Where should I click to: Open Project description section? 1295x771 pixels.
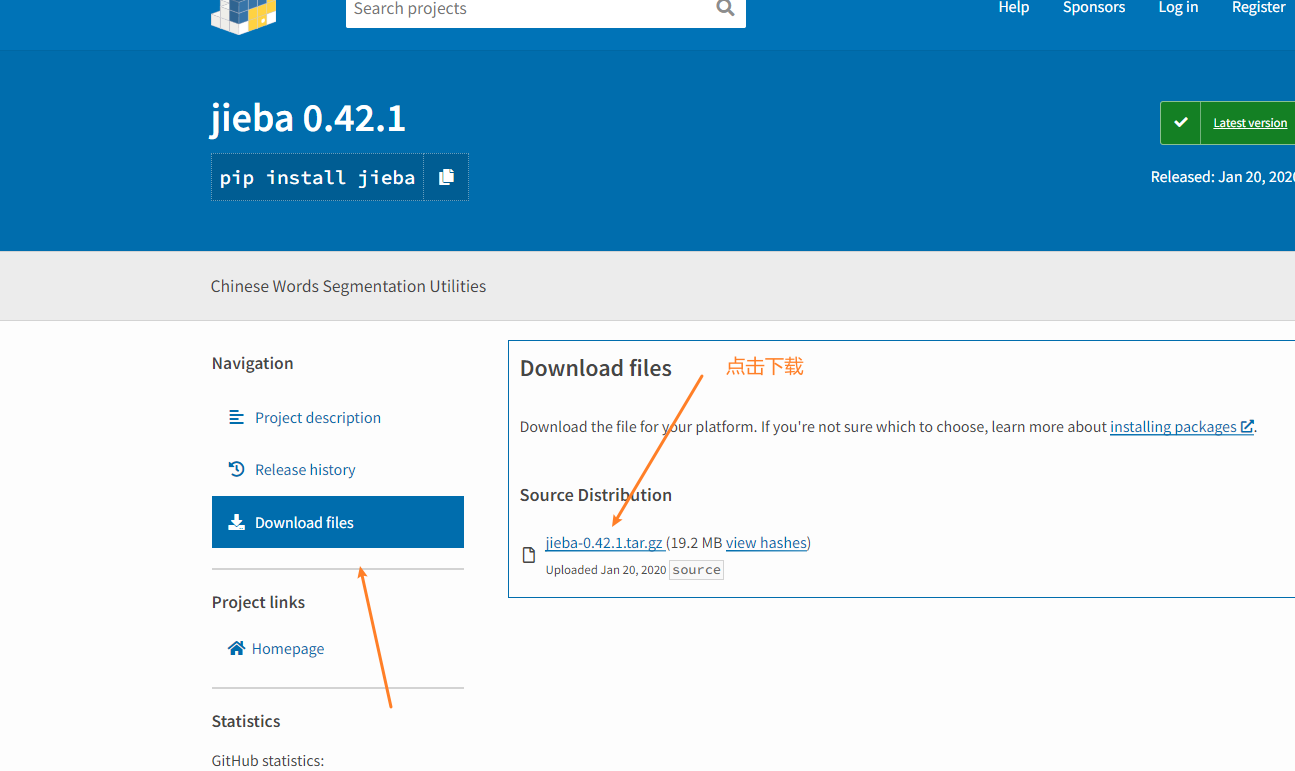point(318,417)
